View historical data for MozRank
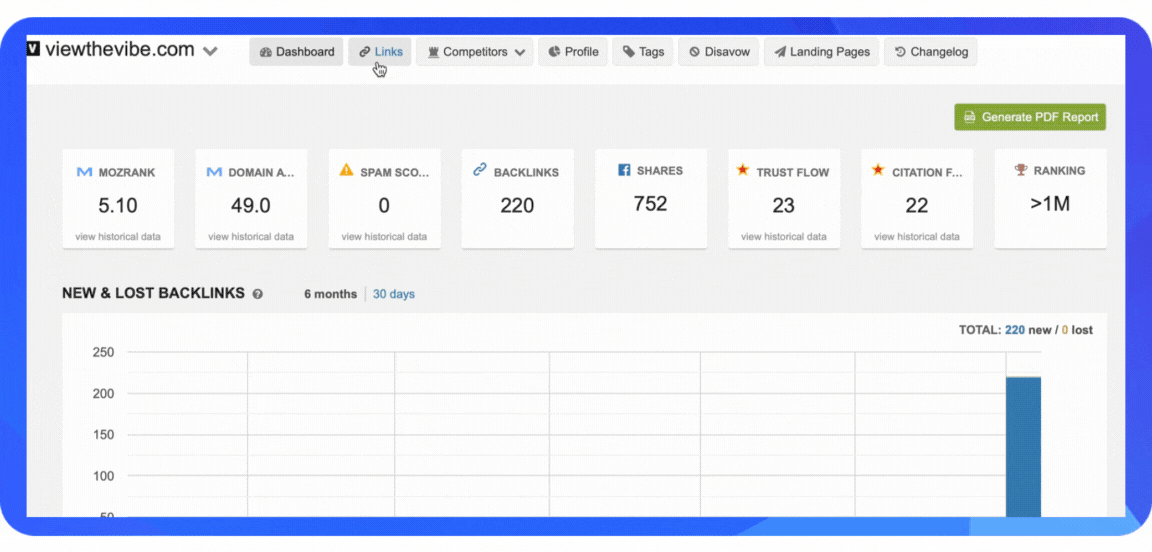This screenshot has height=552, width=1152. point(118,237)
